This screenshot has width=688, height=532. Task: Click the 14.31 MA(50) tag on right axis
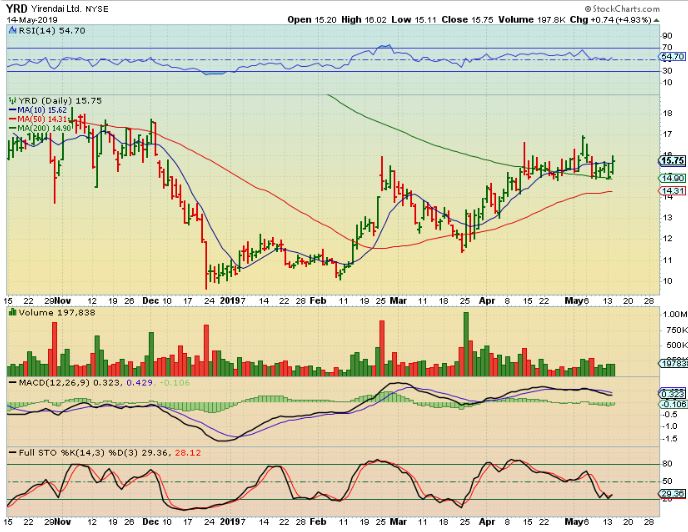tap(672, 191)
